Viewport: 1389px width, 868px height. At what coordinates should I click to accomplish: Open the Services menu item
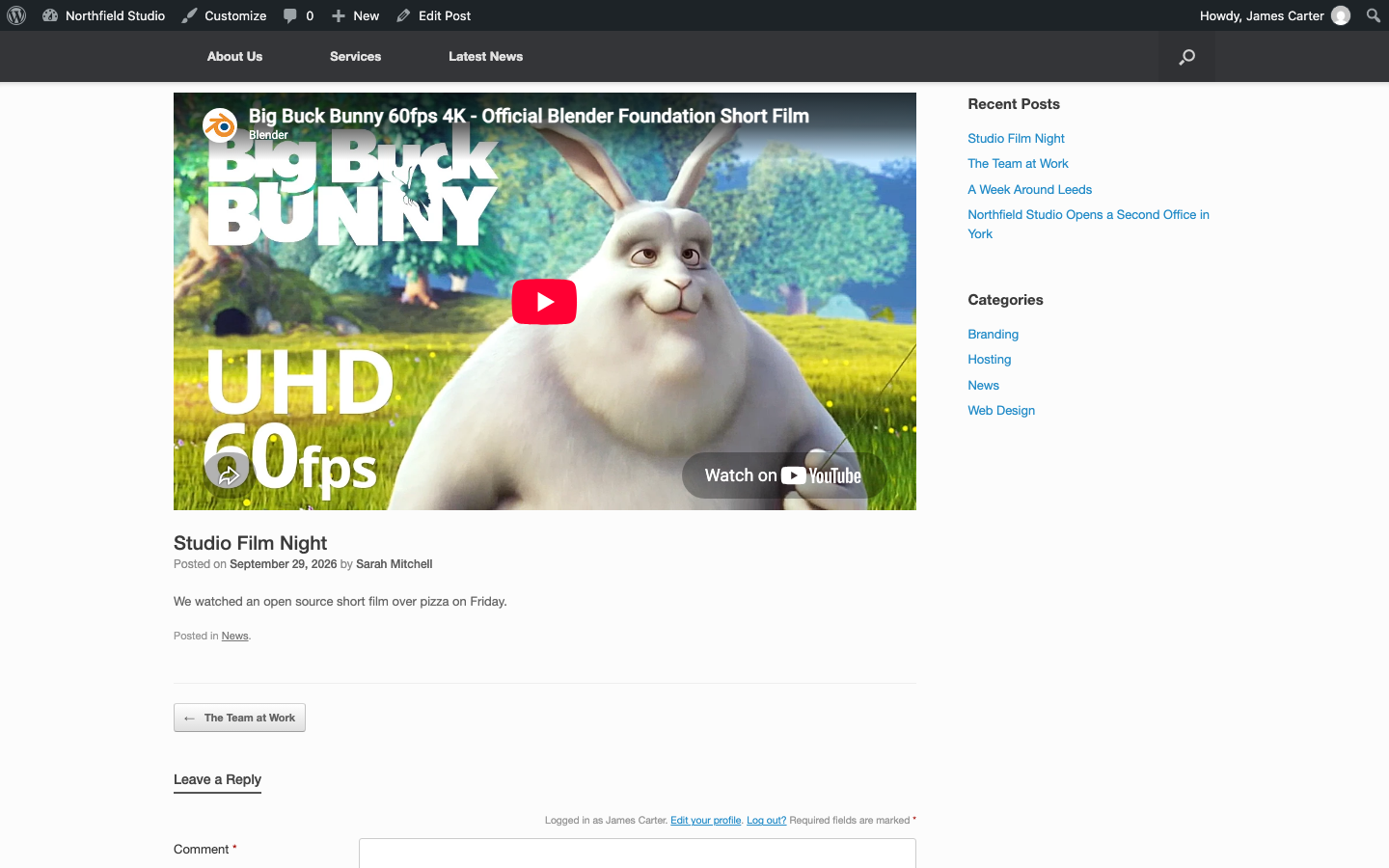pyautogui.click(x=355, y=56)
